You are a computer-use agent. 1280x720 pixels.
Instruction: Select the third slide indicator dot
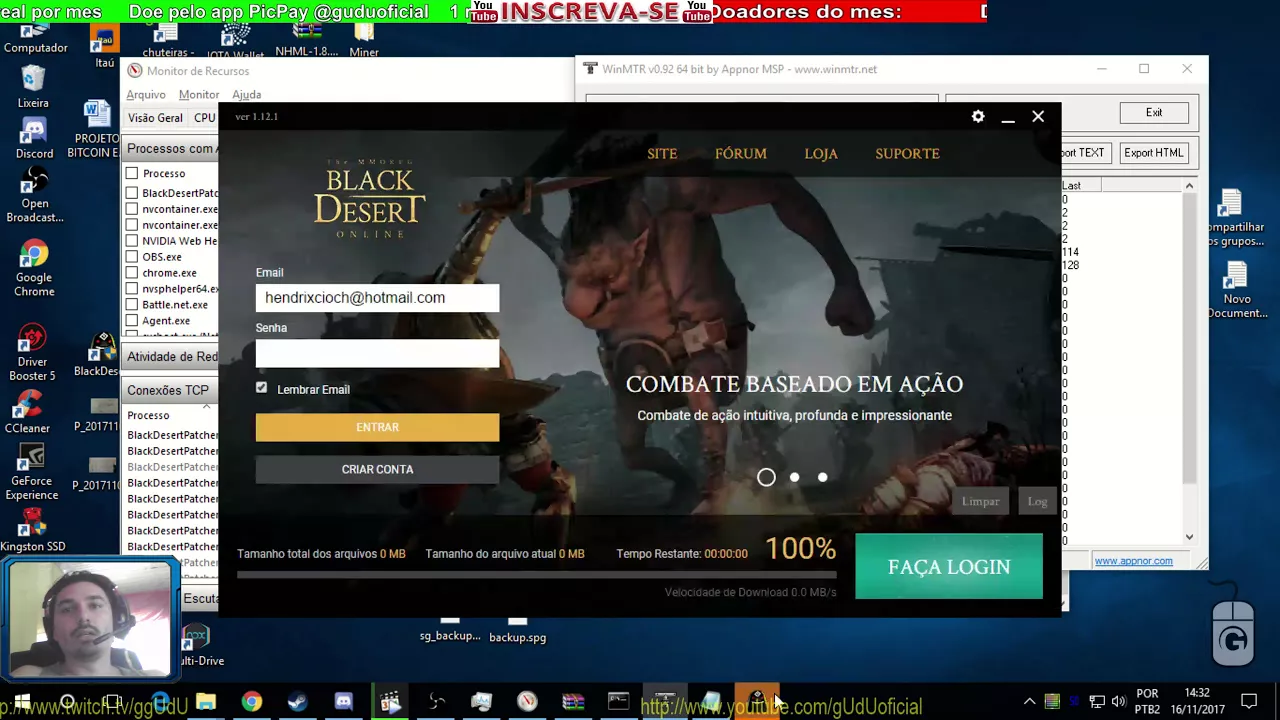pyautogui.click(x=822, y=477)
